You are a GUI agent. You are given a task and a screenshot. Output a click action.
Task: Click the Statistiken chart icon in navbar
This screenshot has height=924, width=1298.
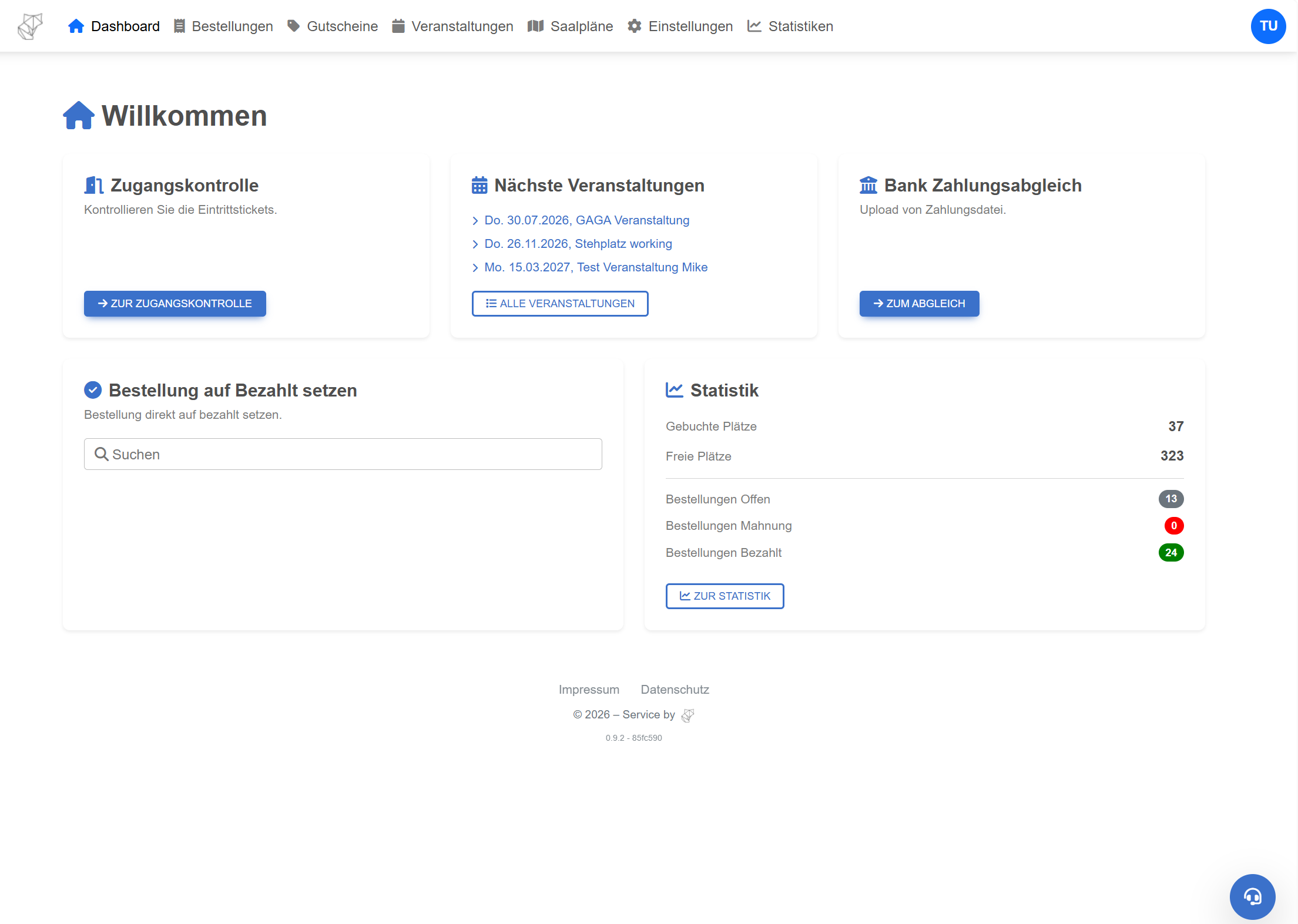pos(754,26)
